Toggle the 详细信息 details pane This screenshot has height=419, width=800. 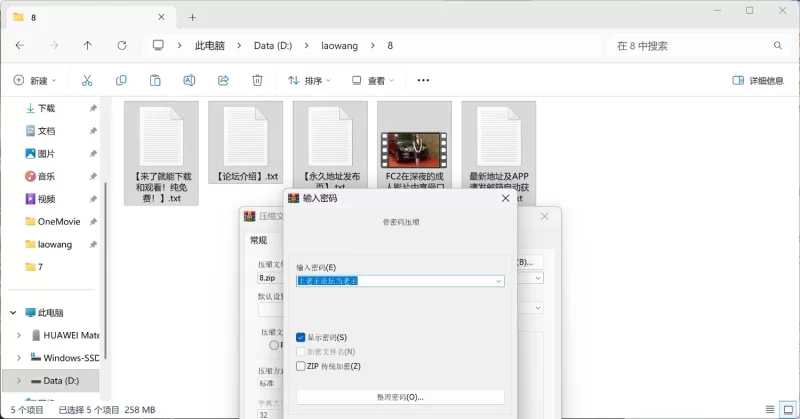tap(758, 80)
